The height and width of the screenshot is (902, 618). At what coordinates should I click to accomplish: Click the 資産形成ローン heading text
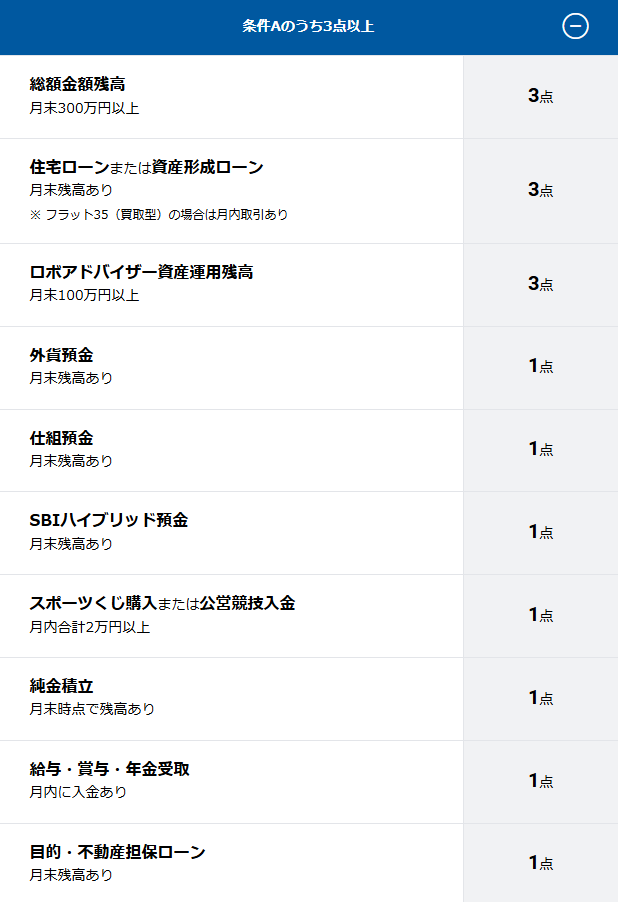pyautogui.click(x=207, y=168)
